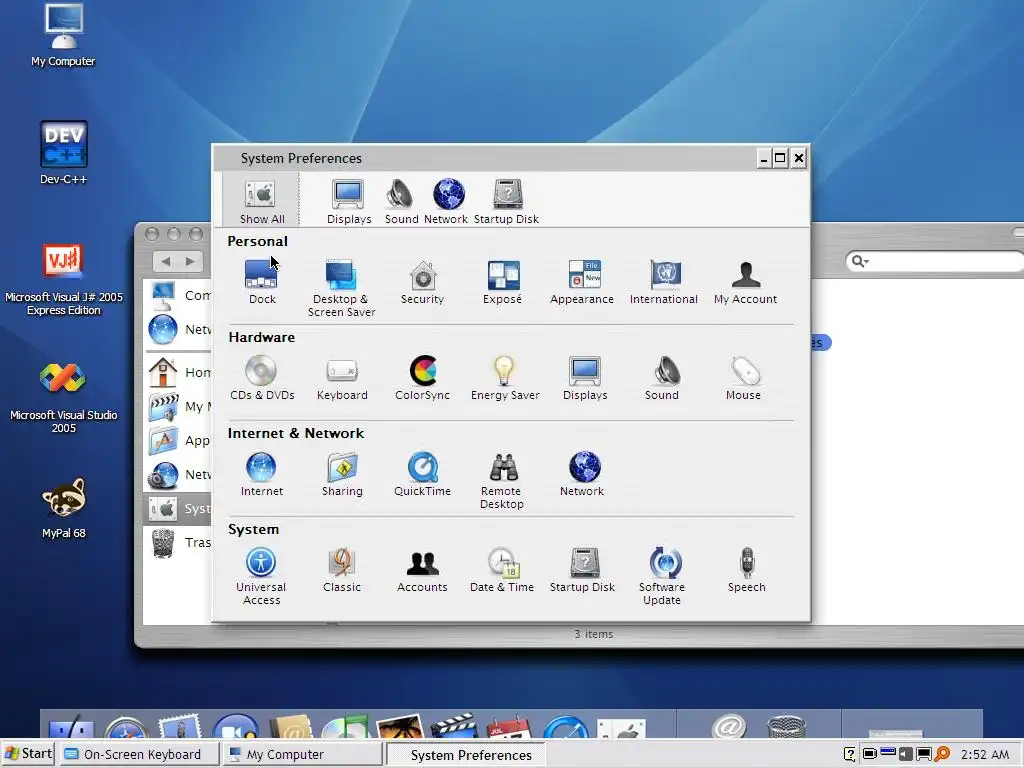
Task: Open Software Update preferences
Action: pos(663,577)
